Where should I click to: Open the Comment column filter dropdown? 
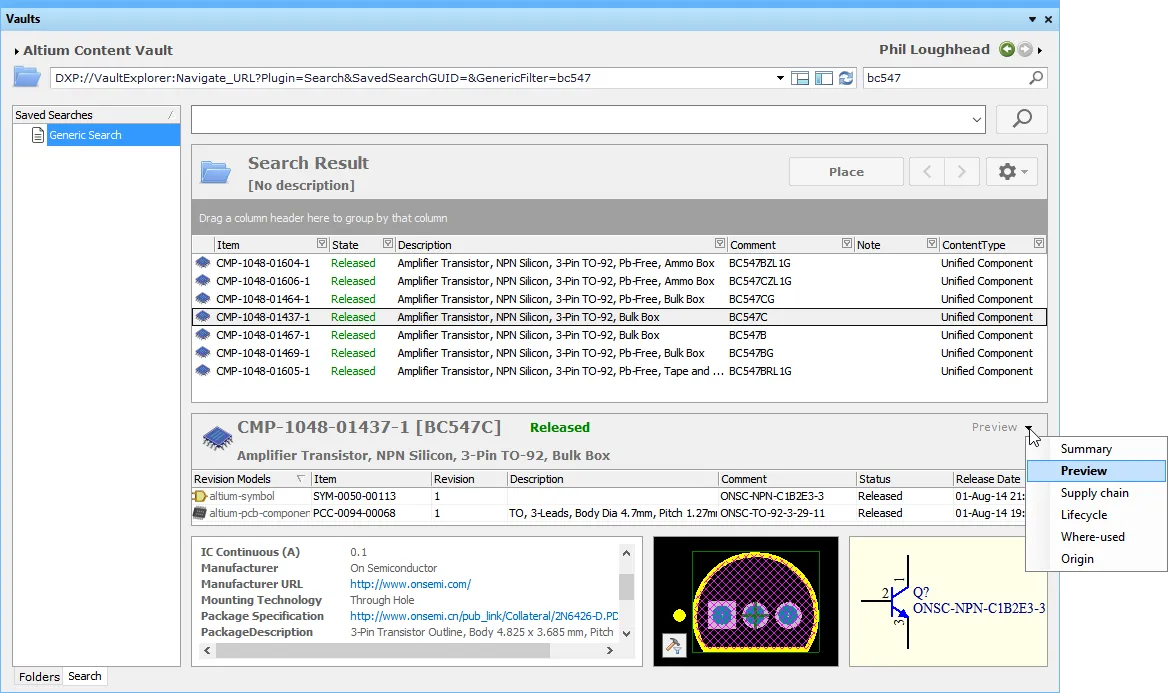click(846, 244)
